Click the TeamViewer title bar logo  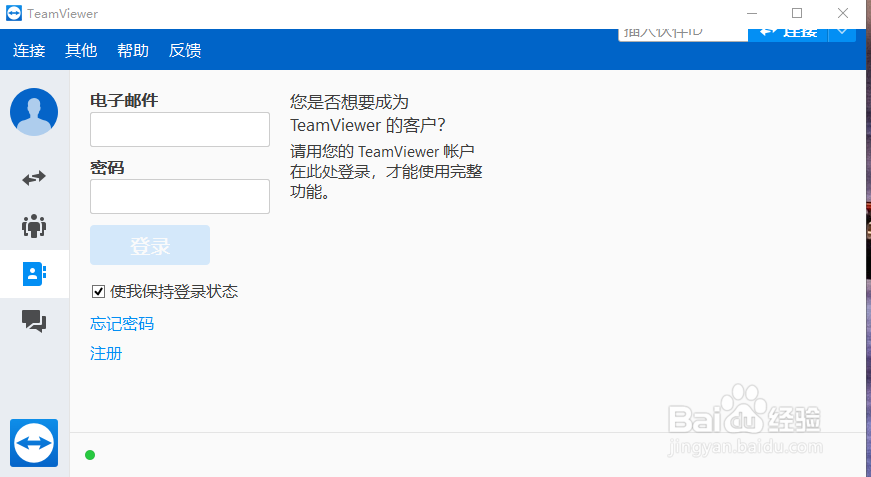(14, 13)
